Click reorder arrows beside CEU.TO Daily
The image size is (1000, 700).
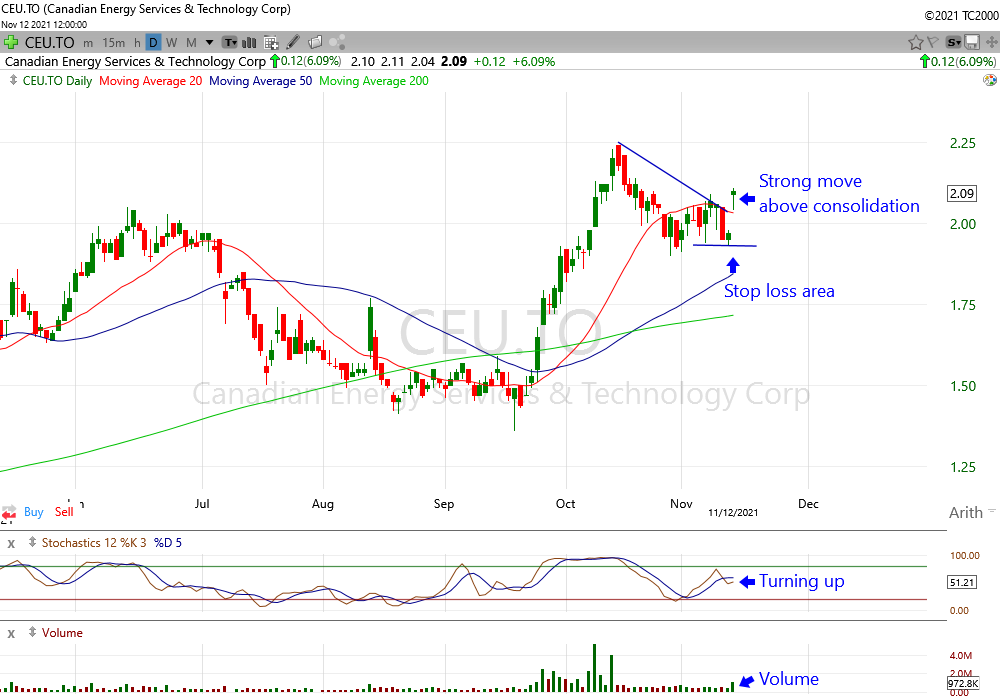point(13,80)
